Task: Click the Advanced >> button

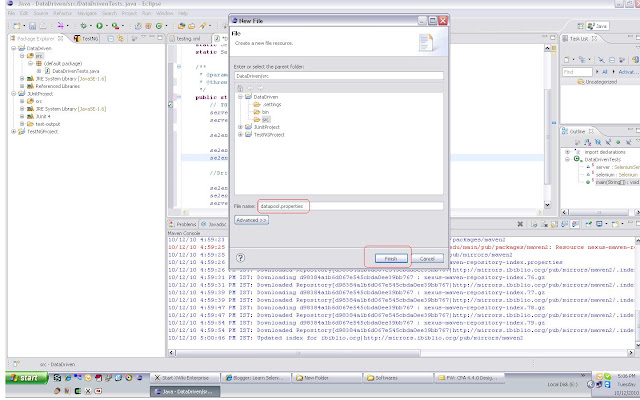Action: [x=251, y=220]
